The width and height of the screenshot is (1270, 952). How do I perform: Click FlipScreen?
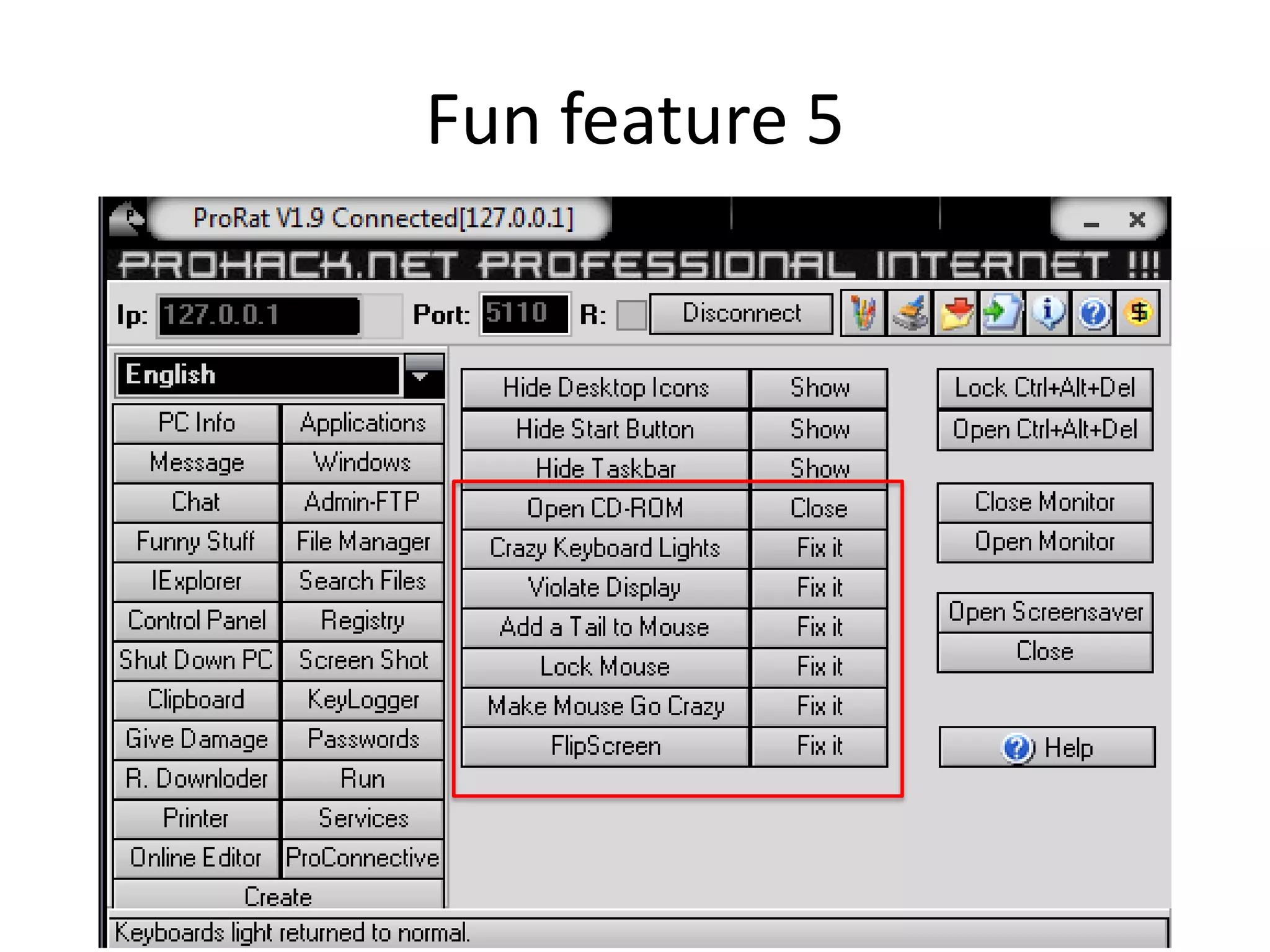pyautogui.click(x=605, y=747)
